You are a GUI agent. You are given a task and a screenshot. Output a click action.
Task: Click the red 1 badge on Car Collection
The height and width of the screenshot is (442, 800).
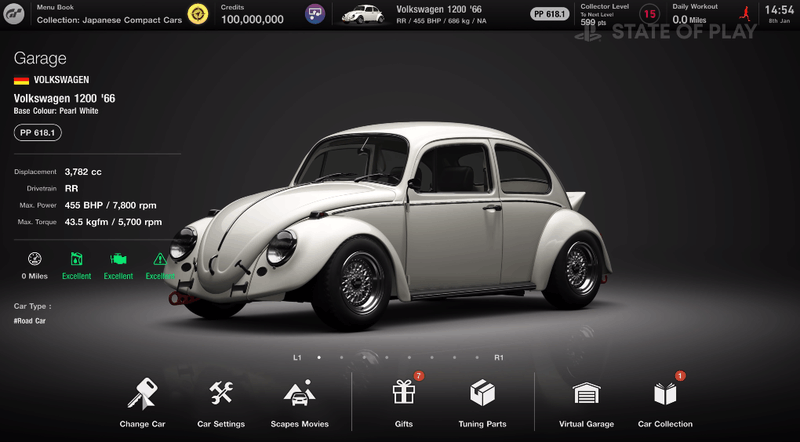tap(680, 376)
